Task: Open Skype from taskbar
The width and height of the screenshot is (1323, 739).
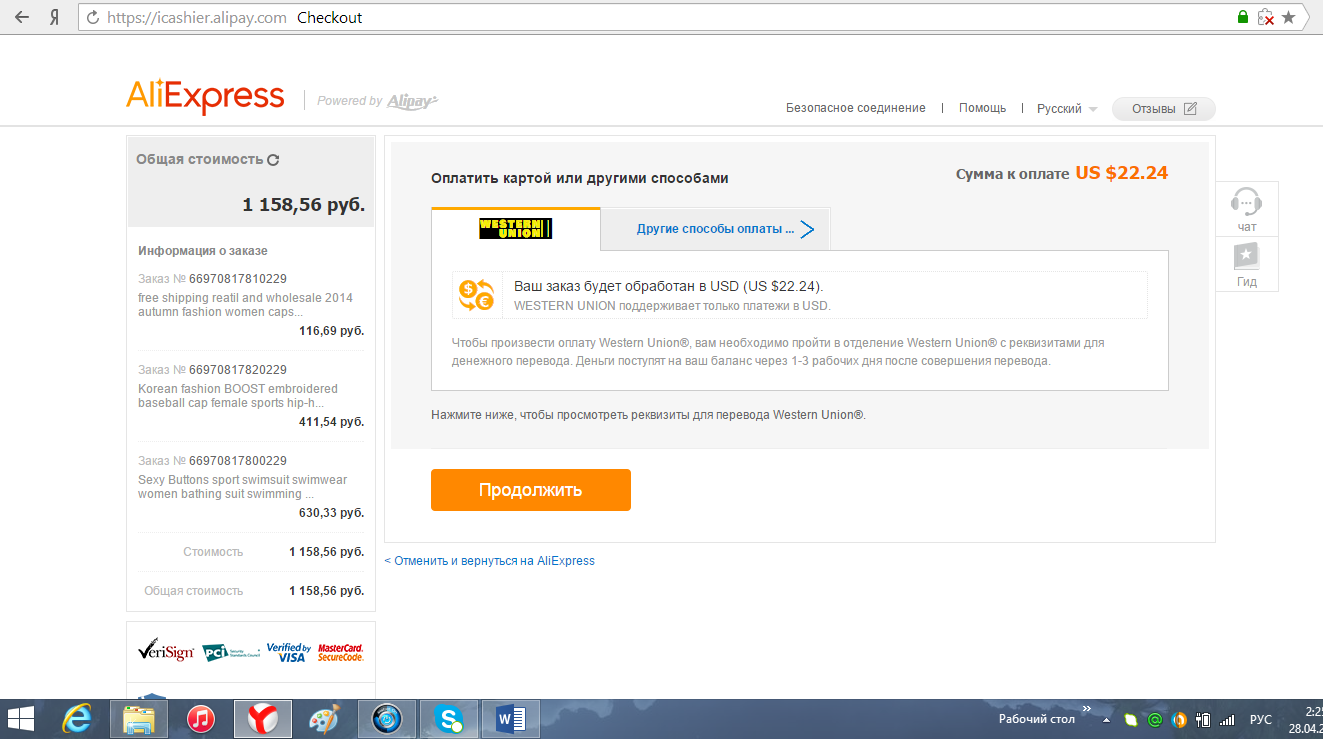Action: coord(448,718)
